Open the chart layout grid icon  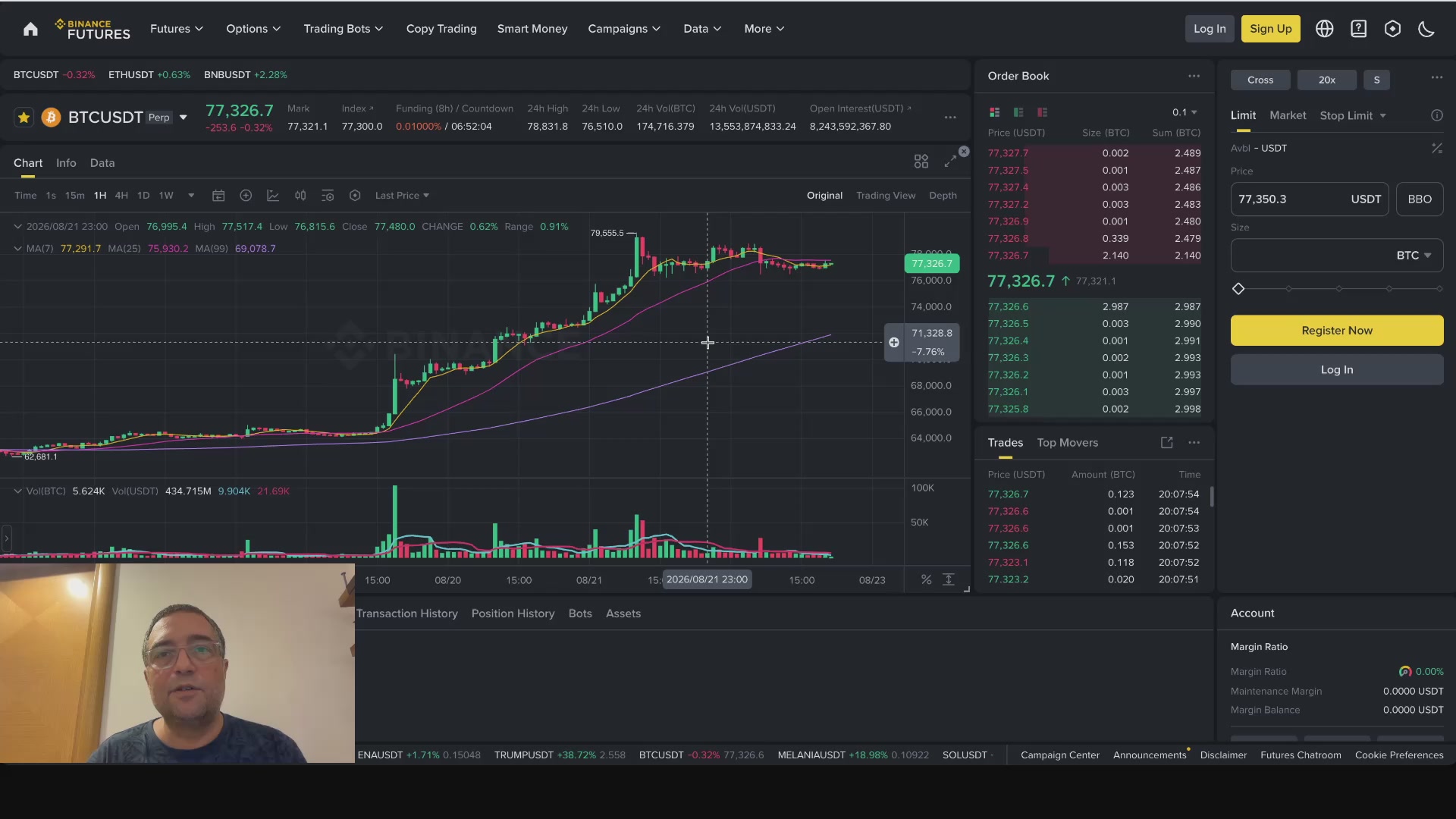921,162
